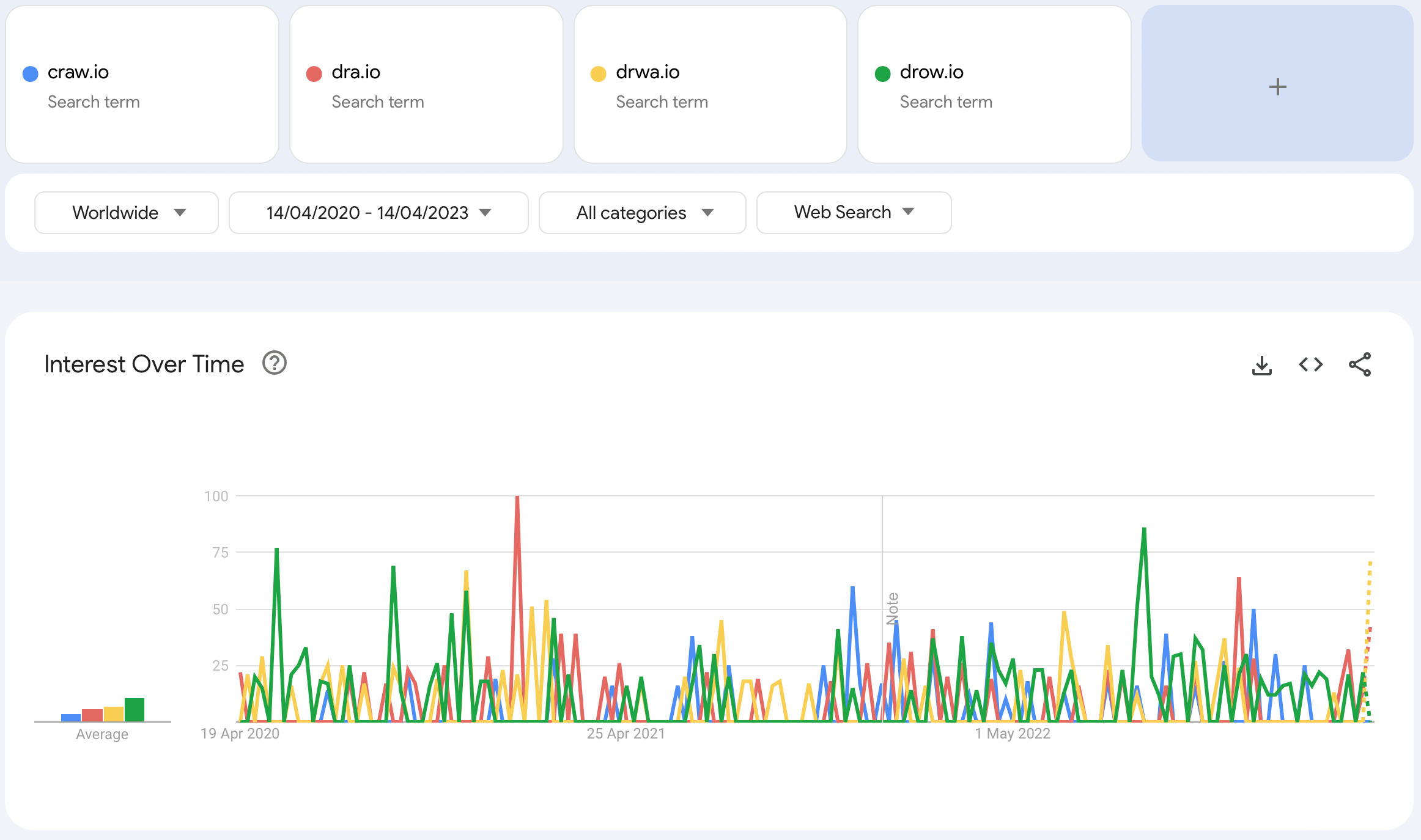The image size is (1421, 840).
Task: Click the red peak at 100
Action: 517,498
